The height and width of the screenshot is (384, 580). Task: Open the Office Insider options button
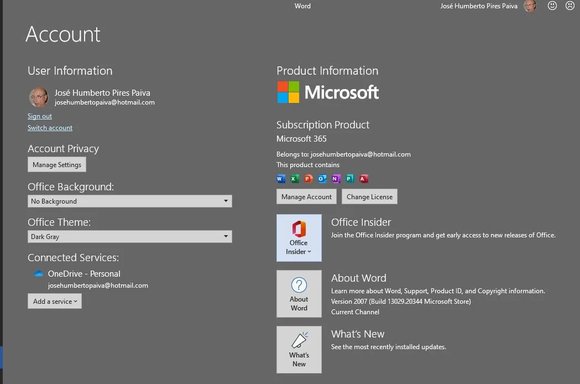pos(299,238)
